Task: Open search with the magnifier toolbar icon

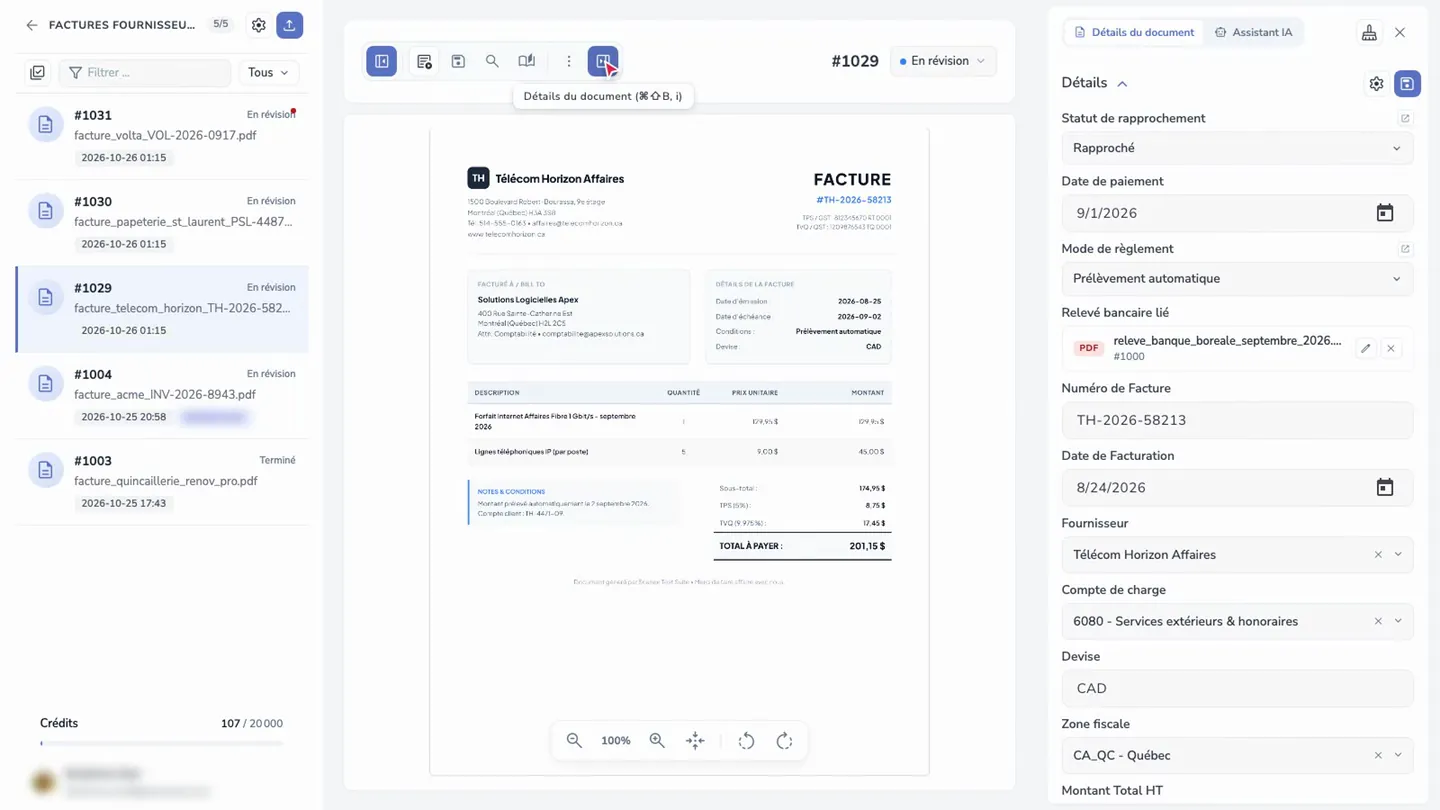Action: pyautogui.click(x=492, y=61)
